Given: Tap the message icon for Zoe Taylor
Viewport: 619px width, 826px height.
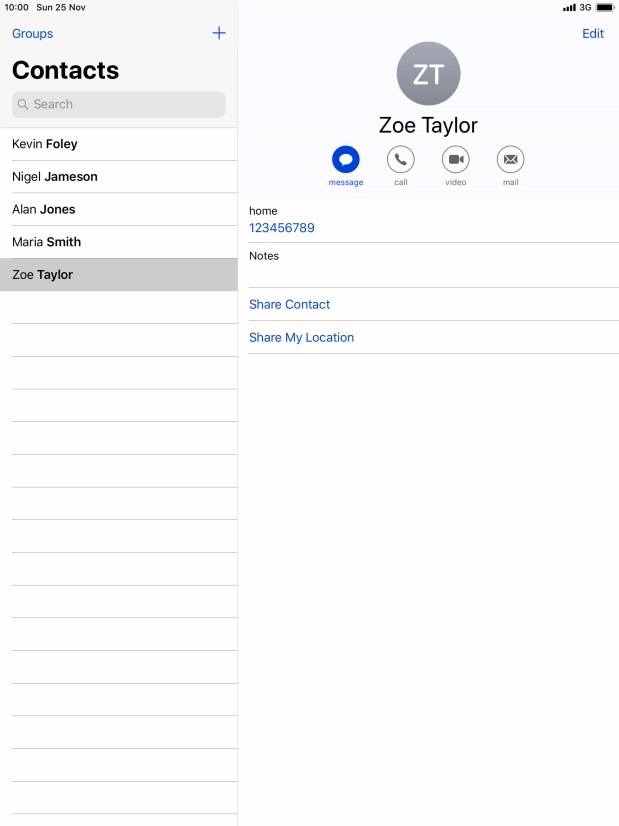Looking at the screenshot, I should pyautogui.click(x=346, y=159).
